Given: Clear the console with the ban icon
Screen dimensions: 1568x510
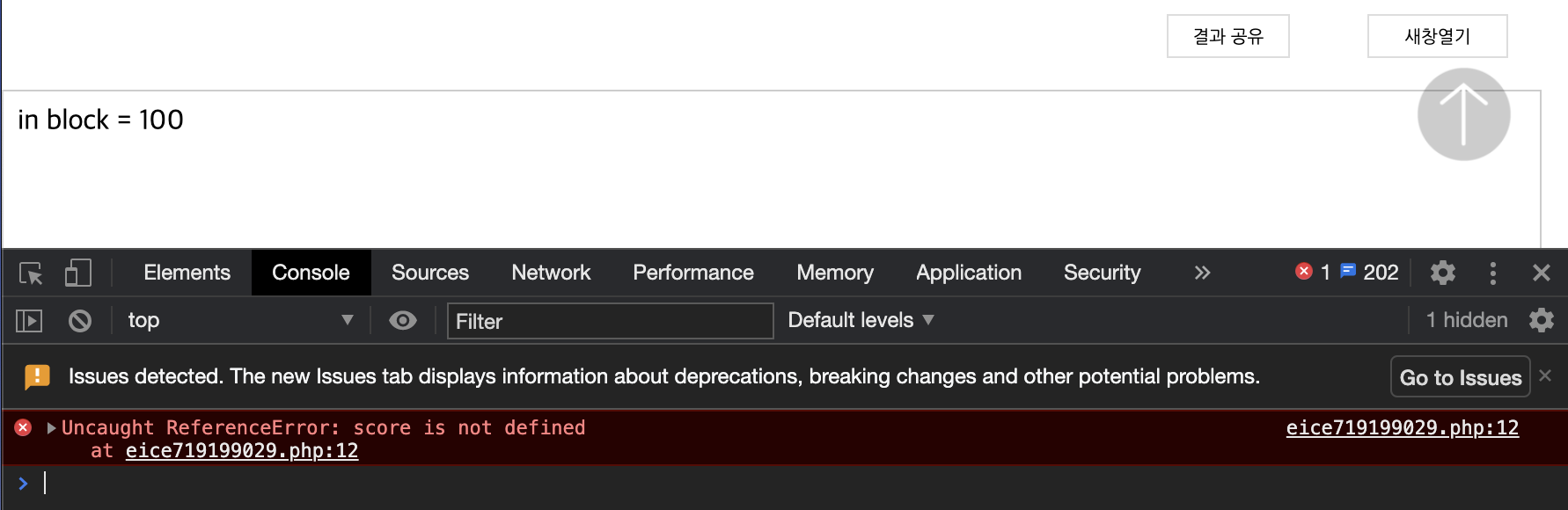Looking at the screenshot, I should coord(80,321).
